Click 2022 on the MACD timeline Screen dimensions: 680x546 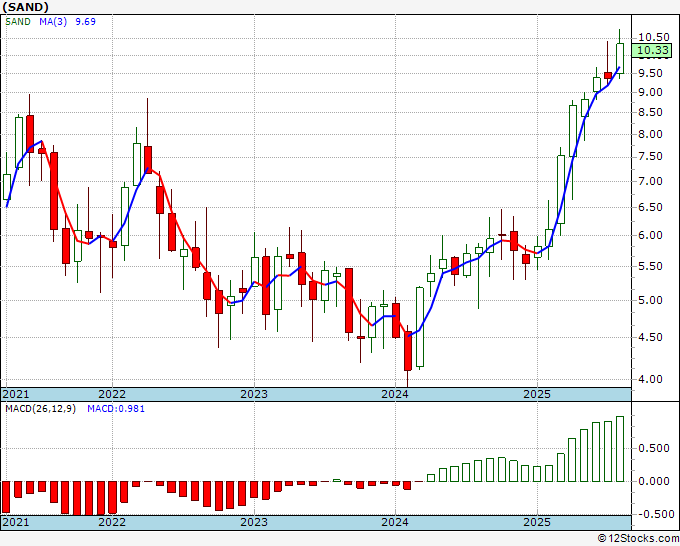[112, 522]
